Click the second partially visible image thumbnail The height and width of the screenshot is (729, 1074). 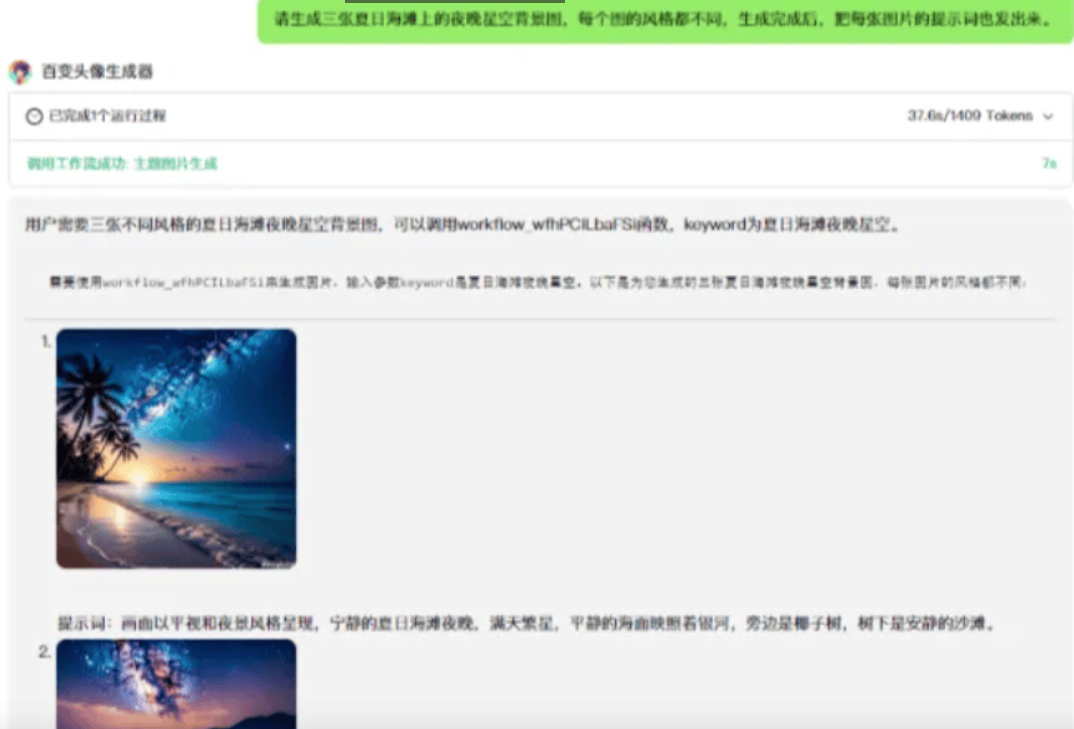click(x=176, y=690)
